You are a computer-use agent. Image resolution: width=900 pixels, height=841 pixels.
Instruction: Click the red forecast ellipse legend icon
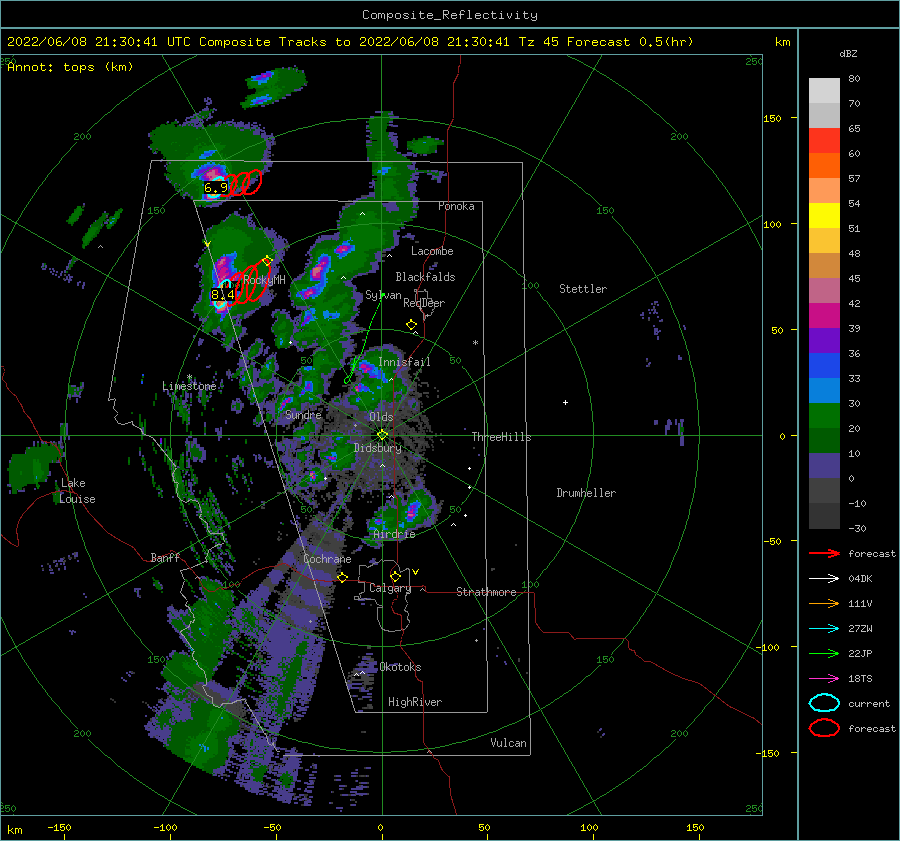coord(824,728)
